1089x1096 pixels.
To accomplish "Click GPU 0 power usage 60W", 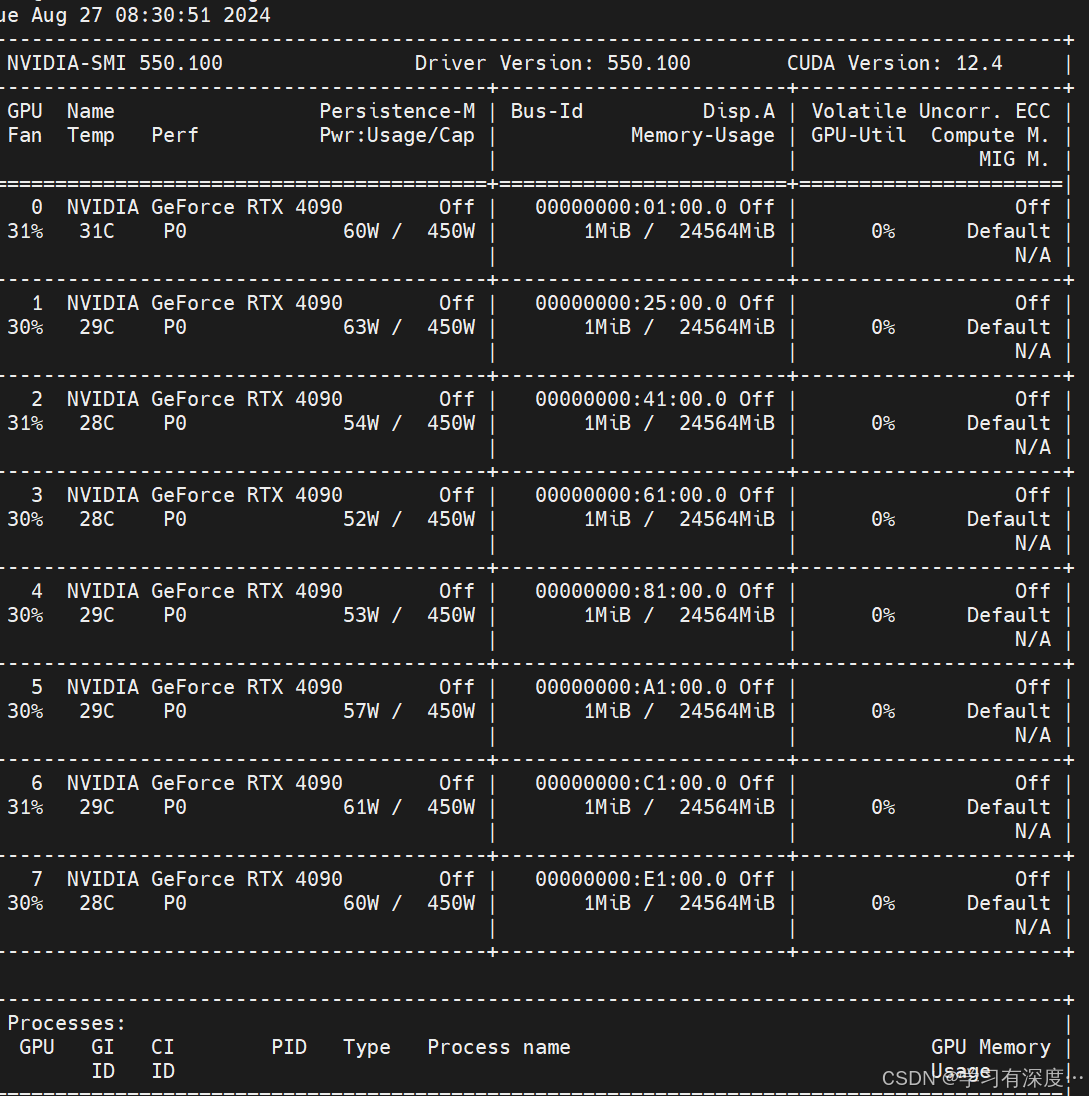I will (x=361, y=231).
